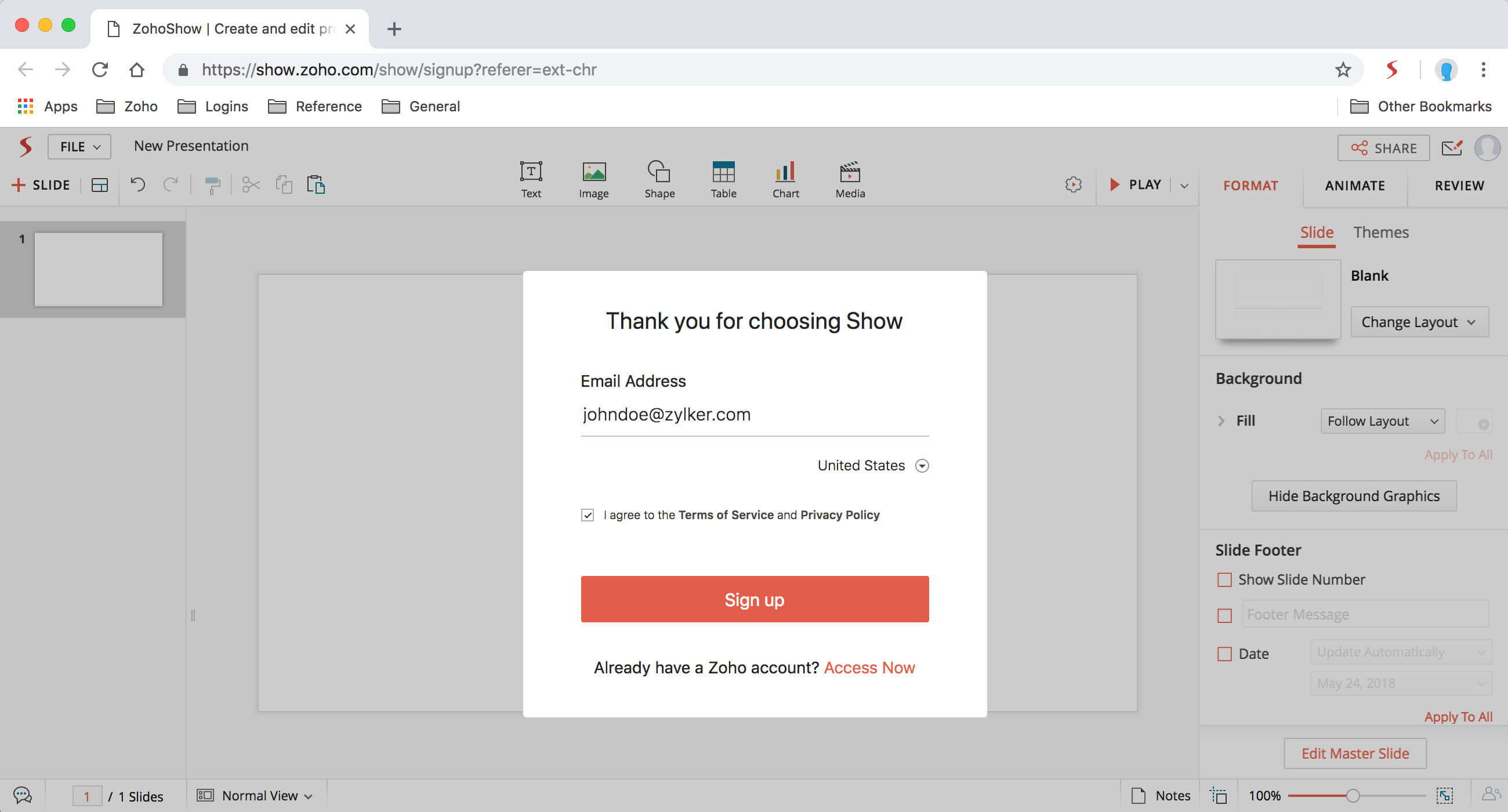Screen dimensions: 1508x812
Task: Switch to the Themes tab
Action: click(1380, 231)
